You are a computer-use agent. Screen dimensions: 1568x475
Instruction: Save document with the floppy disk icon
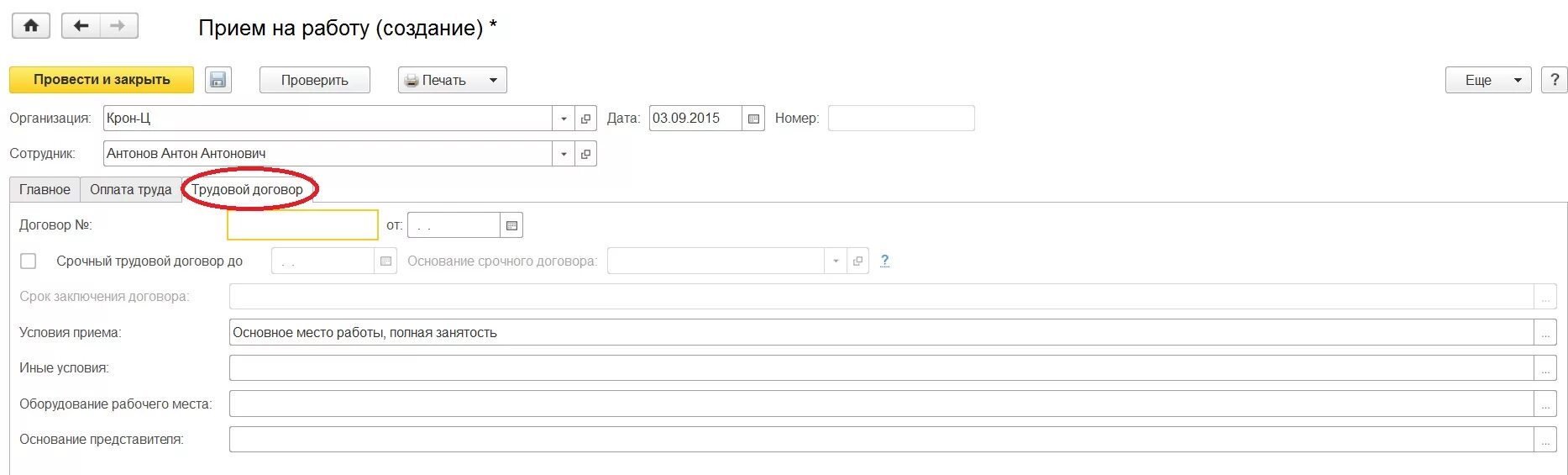point(218,80)
